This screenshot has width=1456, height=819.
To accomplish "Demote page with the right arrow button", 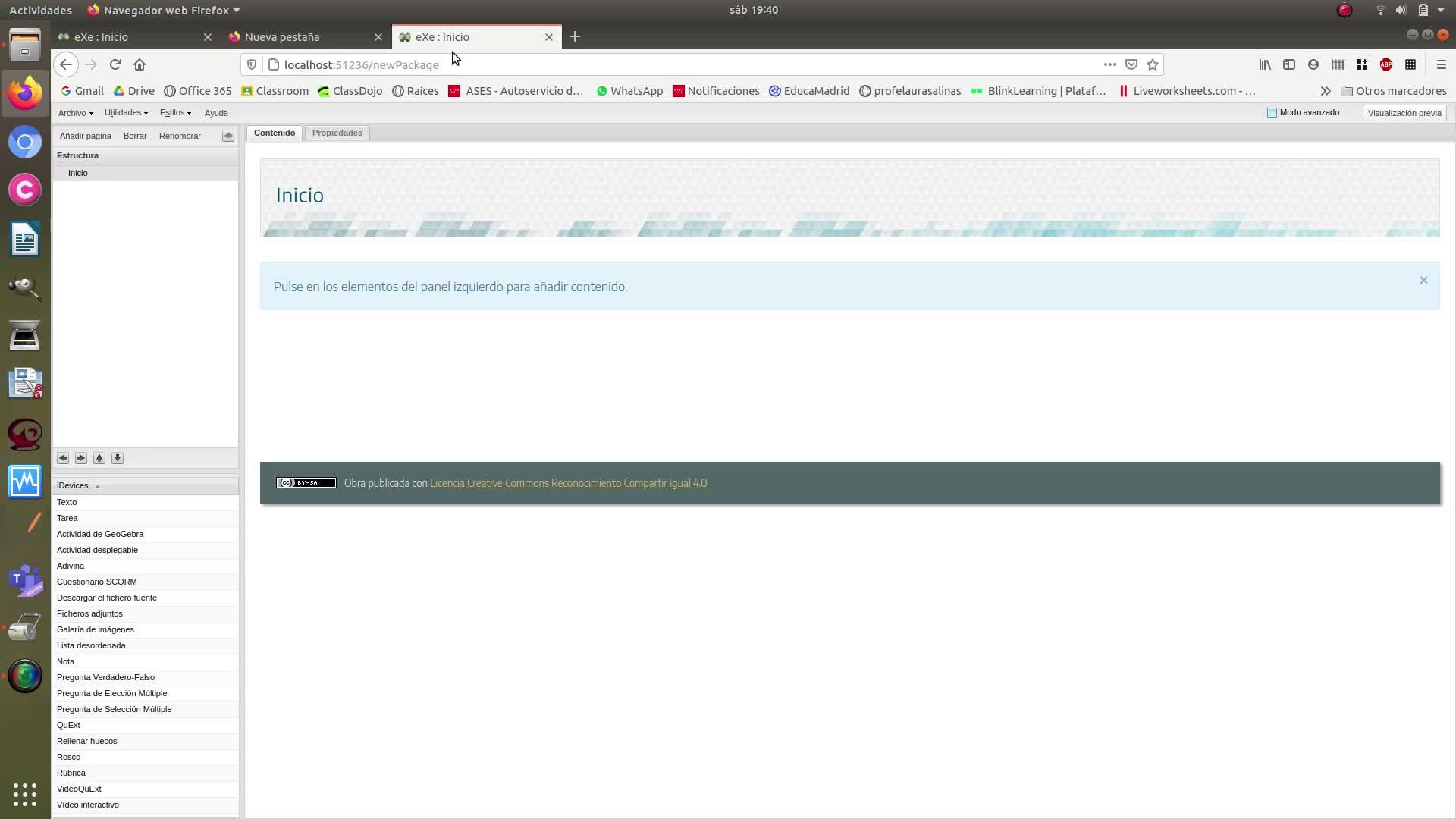I will point(81,458).
